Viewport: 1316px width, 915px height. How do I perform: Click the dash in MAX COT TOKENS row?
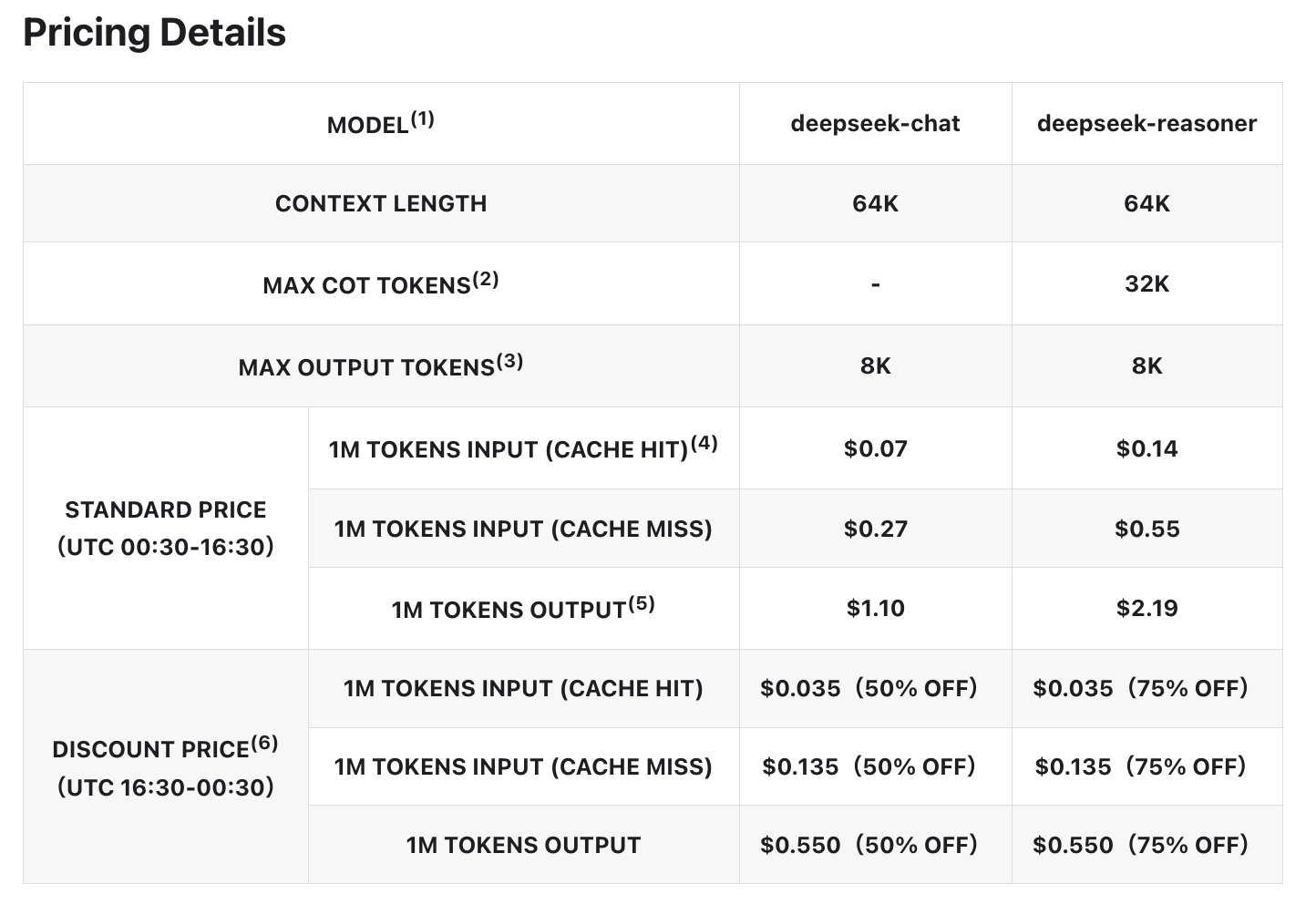coord(875,284)
